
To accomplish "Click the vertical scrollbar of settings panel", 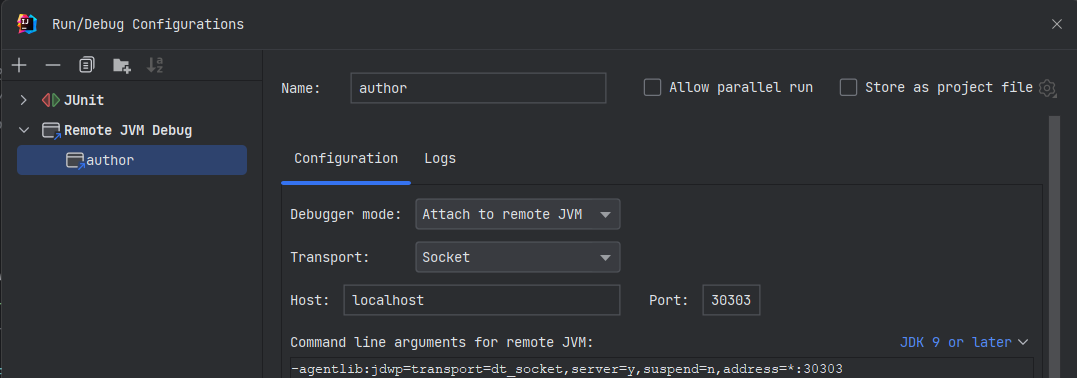I will tap(1055, 247).
